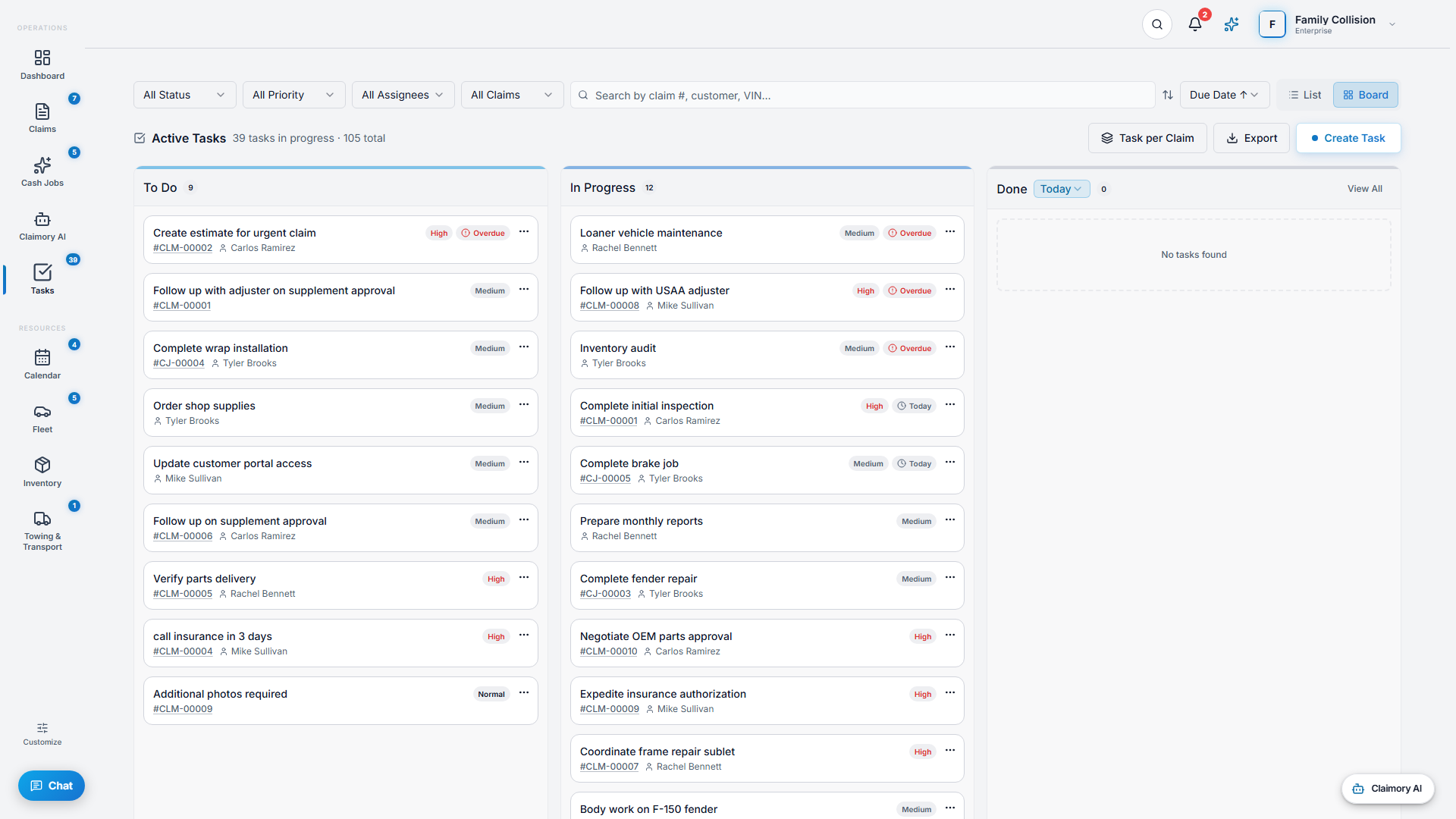Toggle the sort direction arrows icon
Image resolution: width=1456 pixels, height=819 pixels.
tap(1168, 95)
